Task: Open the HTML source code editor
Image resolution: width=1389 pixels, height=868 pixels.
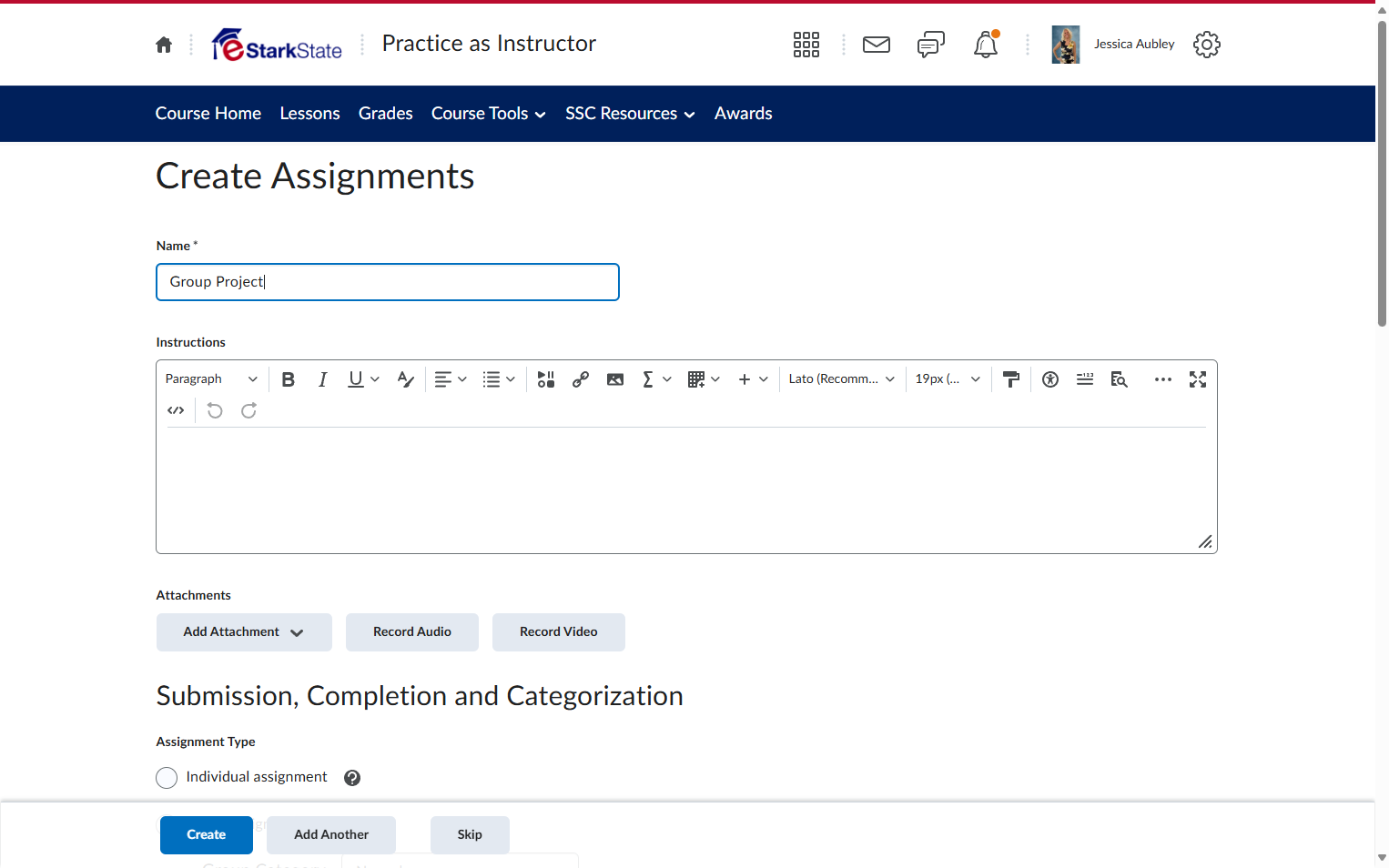Action: pyautogui.click(x=176, y=410)
